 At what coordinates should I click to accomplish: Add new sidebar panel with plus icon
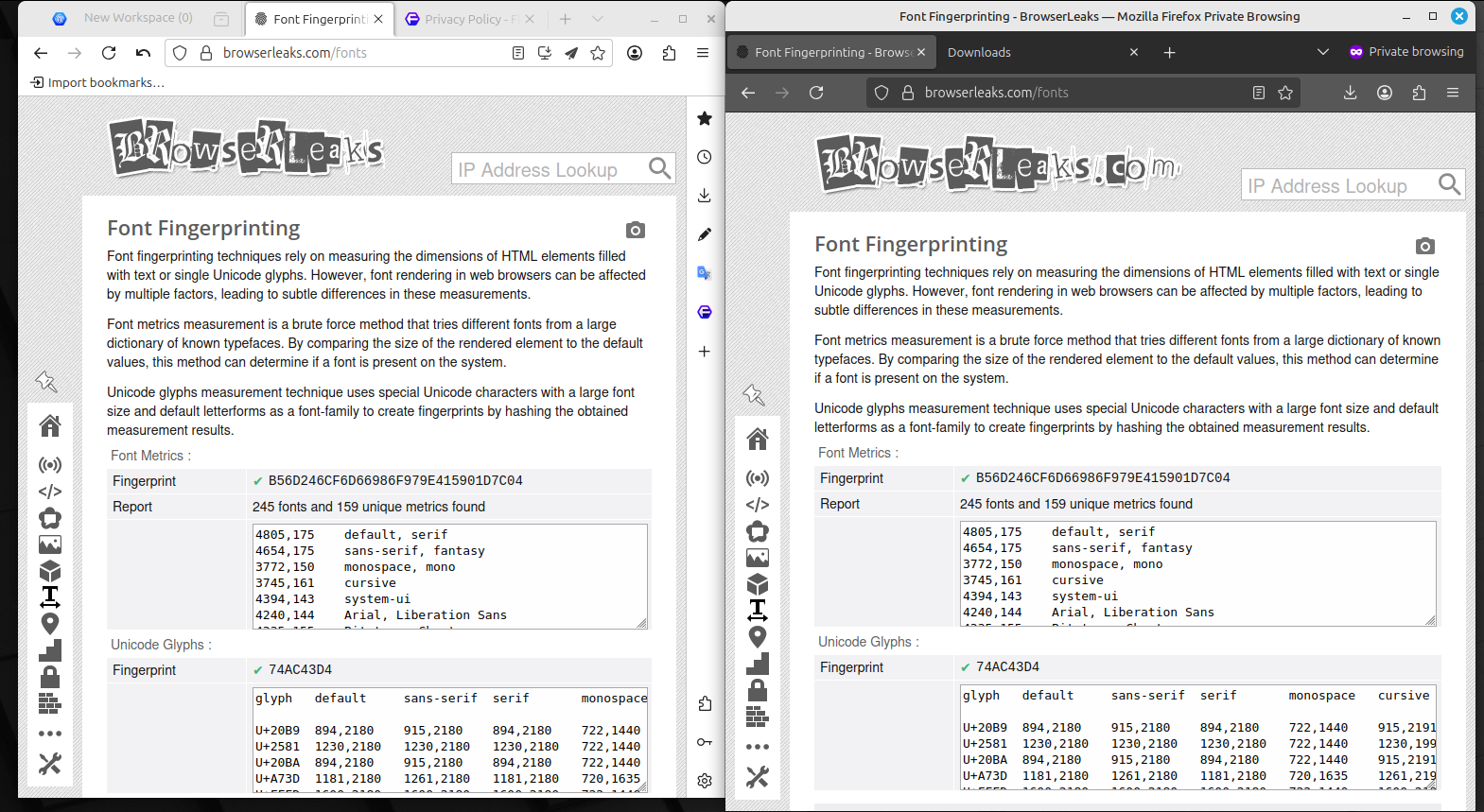704,351
